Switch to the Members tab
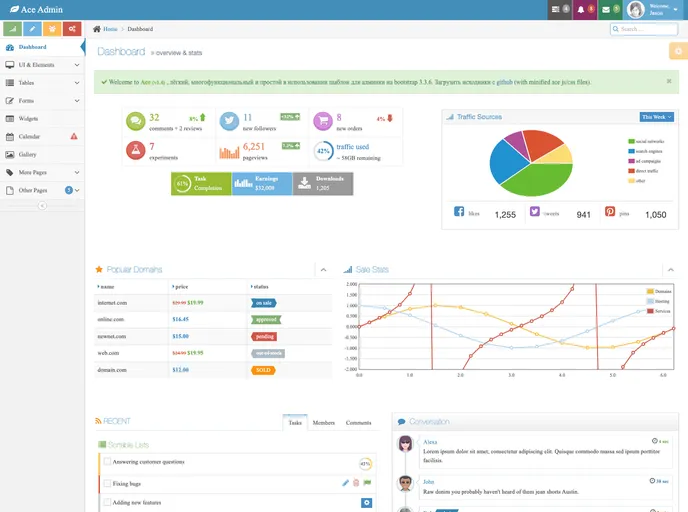This screenshot has height=512, width=688. pyautogui.click(x=323, y=423)
